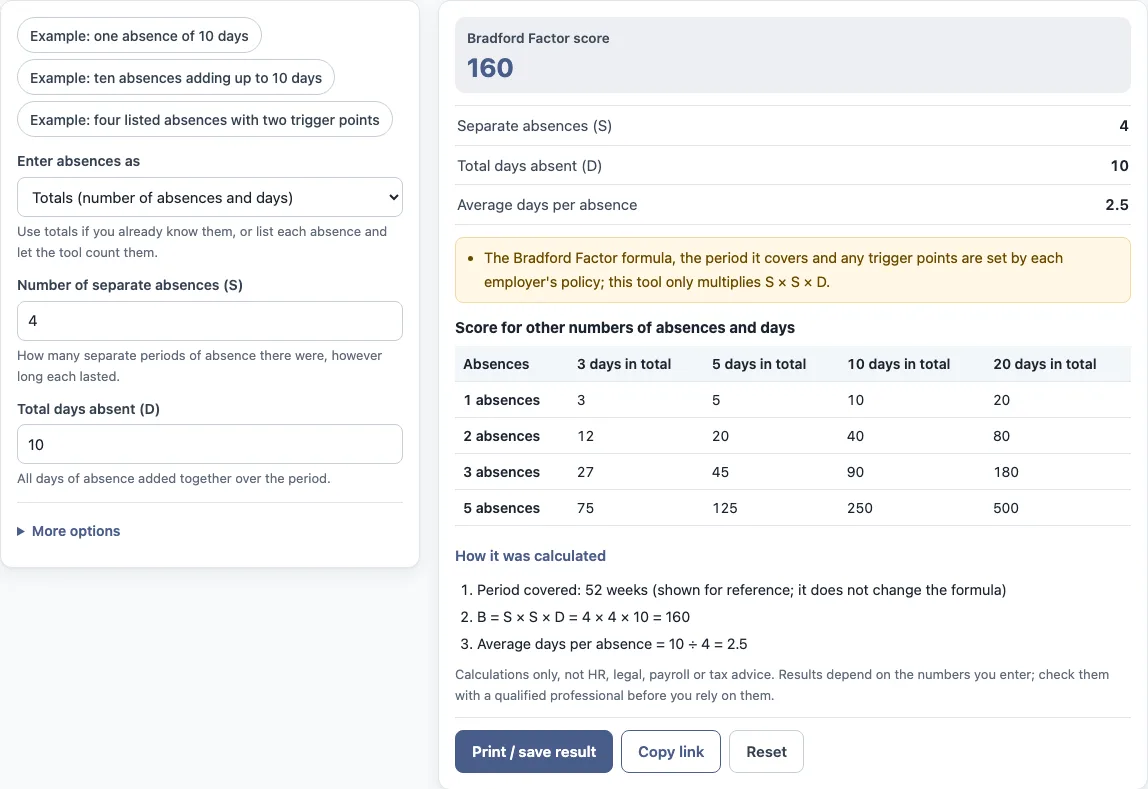This screenshot has height=789, width=1148.
Task: Click Print / save result button
Action: pyautogui.click(x=534, y=752)
